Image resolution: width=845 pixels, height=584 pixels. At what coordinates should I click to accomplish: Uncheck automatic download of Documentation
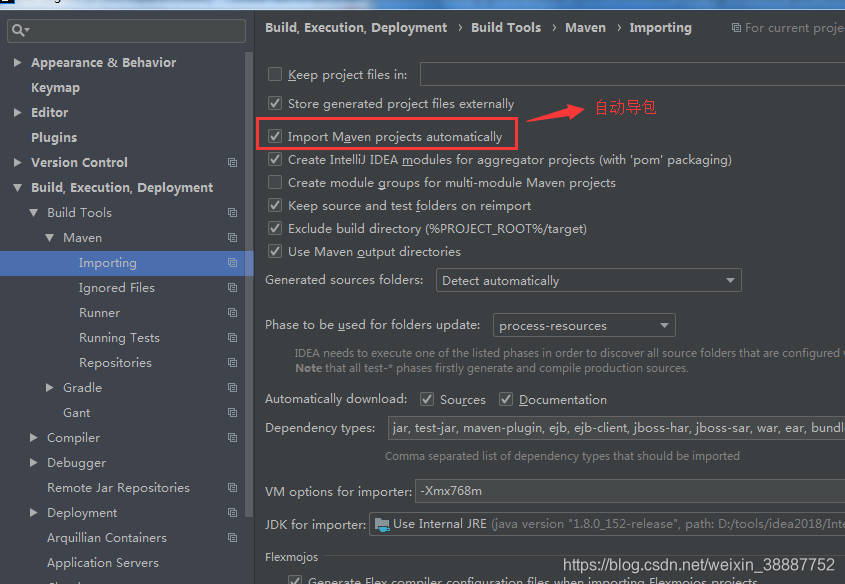505,399
